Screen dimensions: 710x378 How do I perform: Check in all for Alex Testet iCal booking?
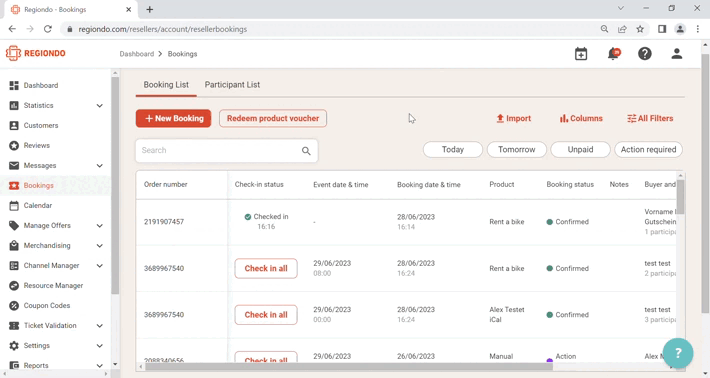[x=266, y=315]
